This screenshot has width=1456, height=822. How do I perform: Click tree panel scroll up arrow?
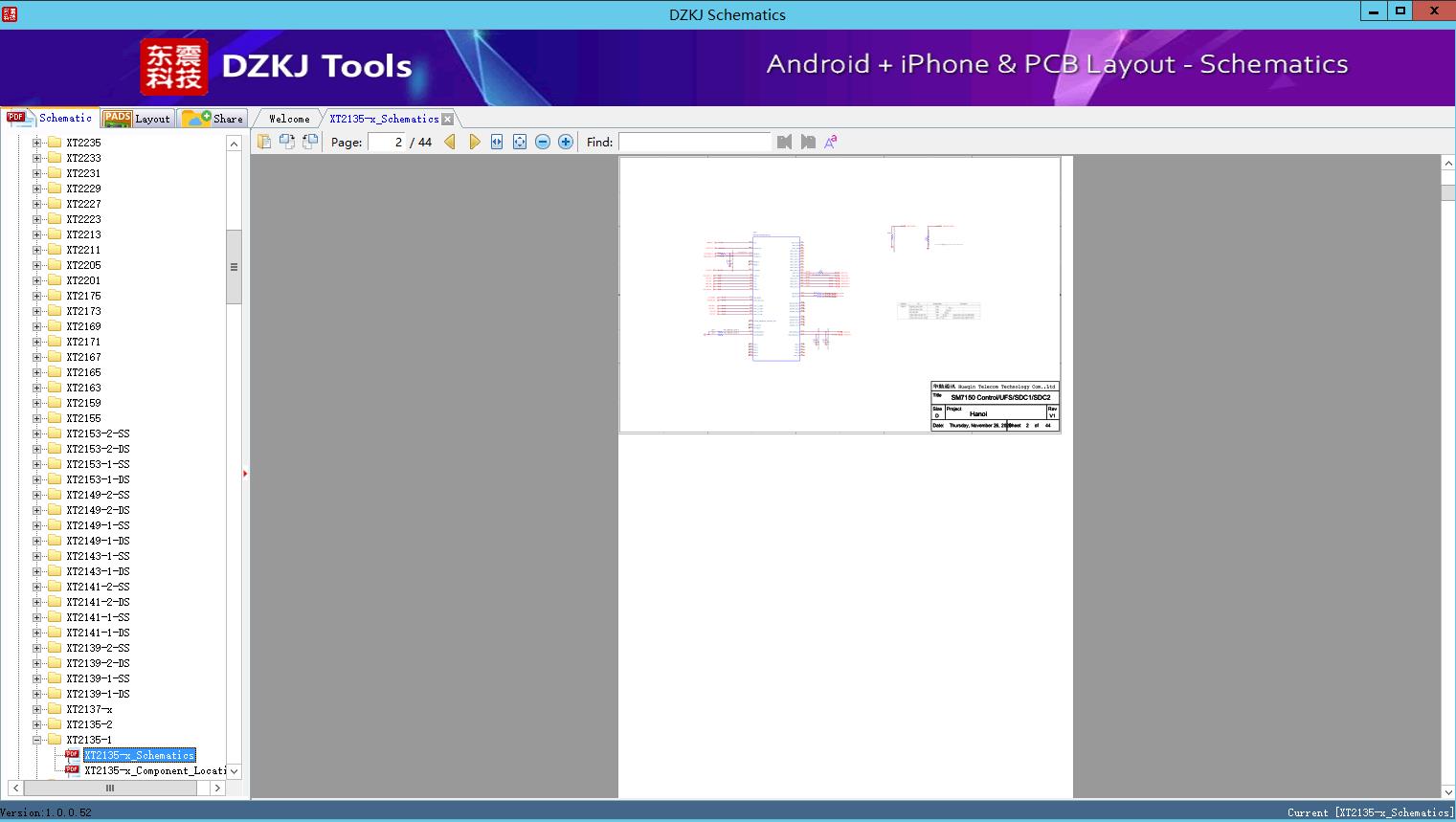point(234,143)
